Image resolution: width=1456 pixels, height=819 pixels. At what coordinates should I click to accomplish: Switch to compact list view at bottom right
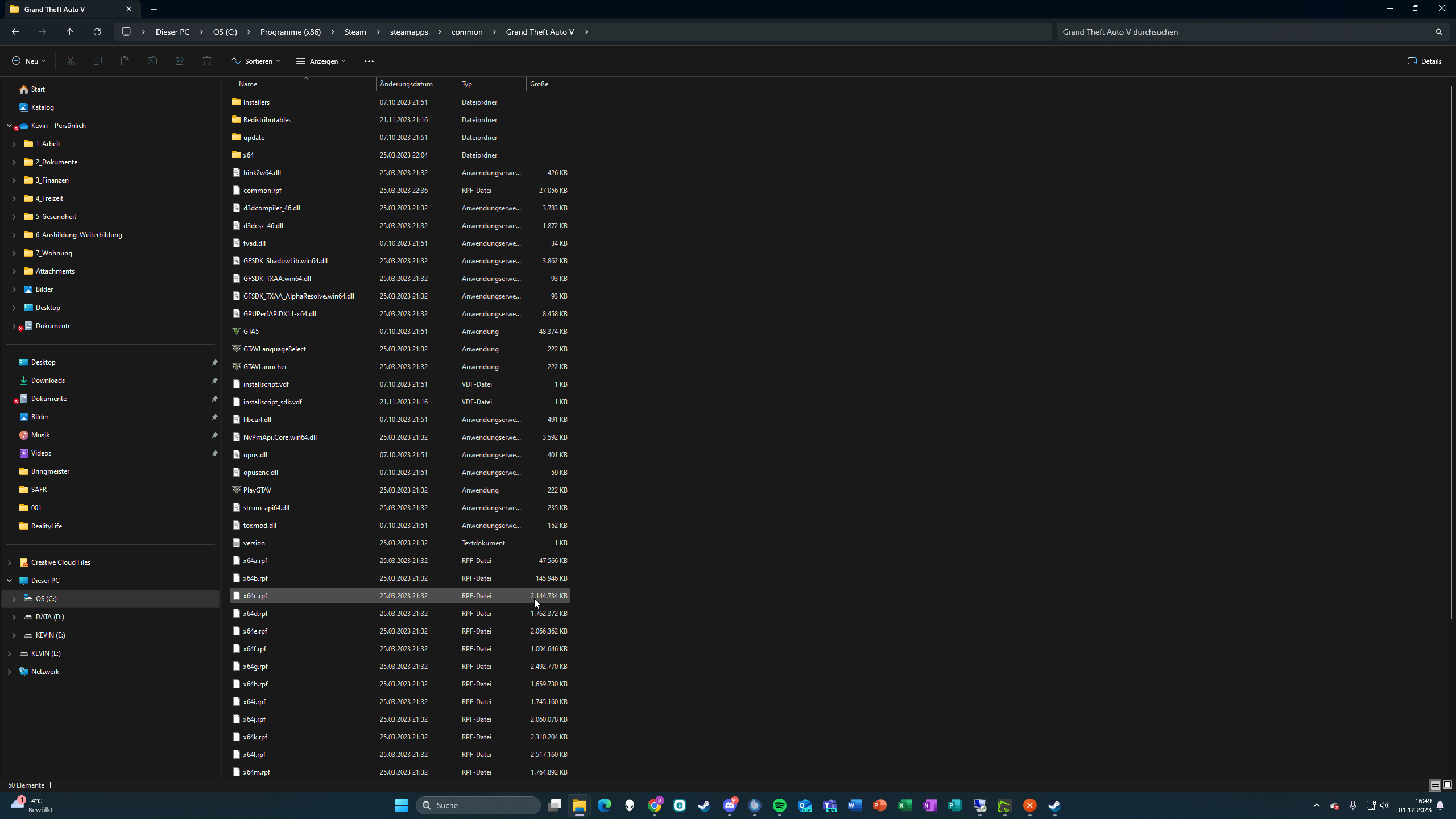(1434, 784)
